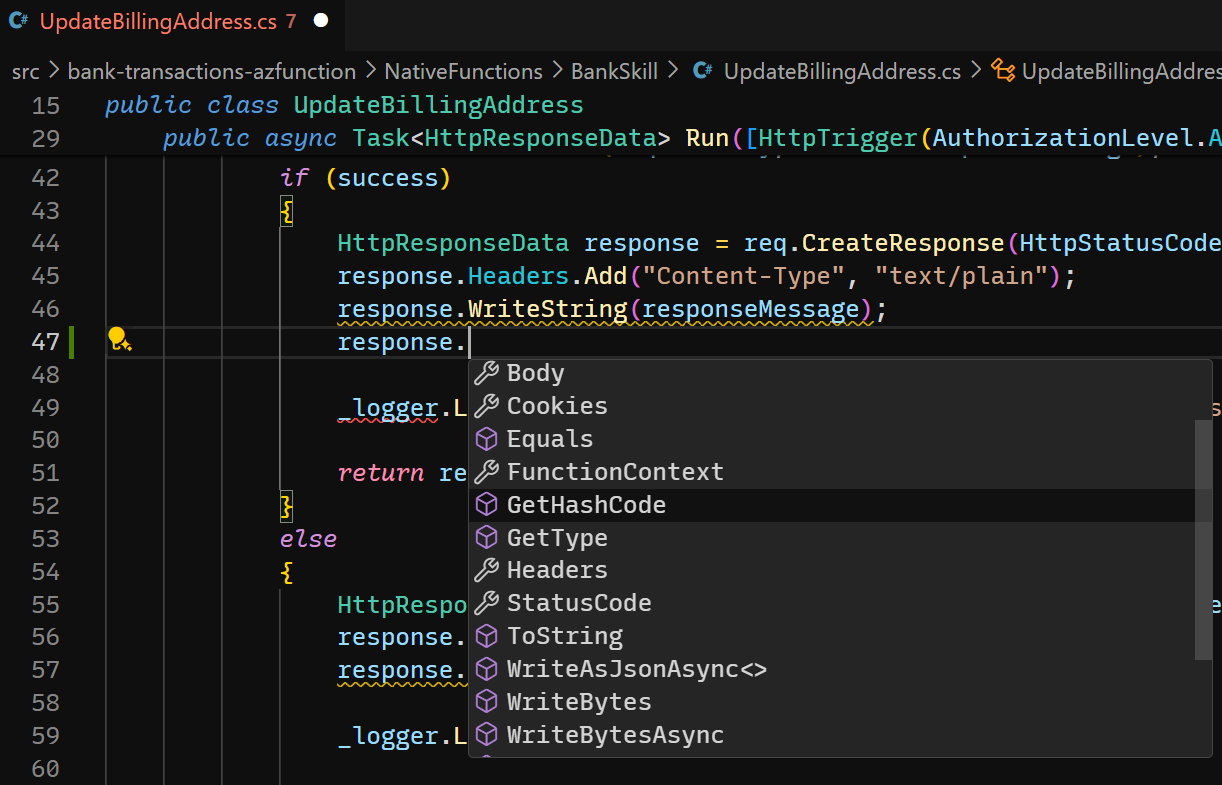Click the unsaved changes dot on the tab
The height and width of the screenshot is (785, 1222).
(320, 20)
